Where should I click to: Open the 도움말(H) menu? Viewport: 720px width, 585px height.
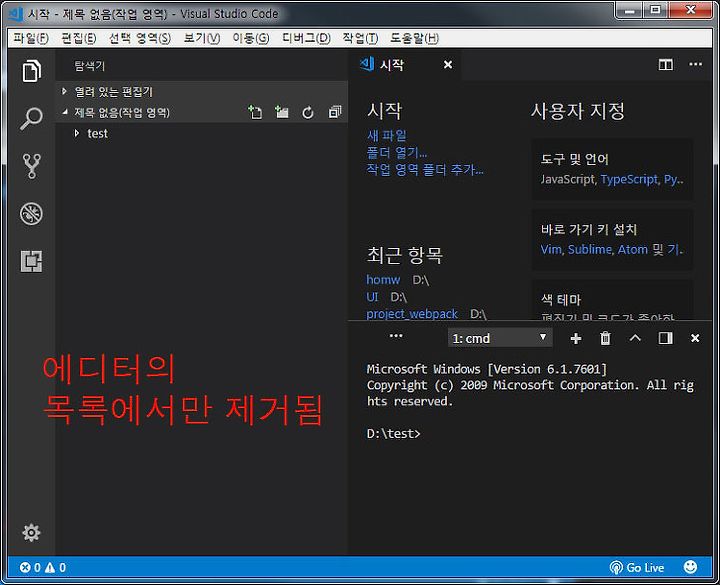(x=415, y=38)
